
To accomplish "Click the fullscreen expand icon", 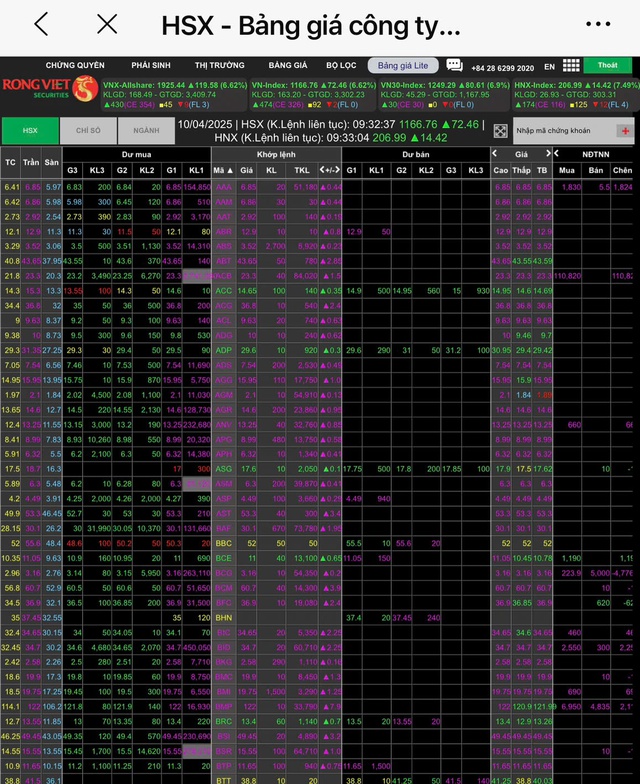I will point(500,131).
